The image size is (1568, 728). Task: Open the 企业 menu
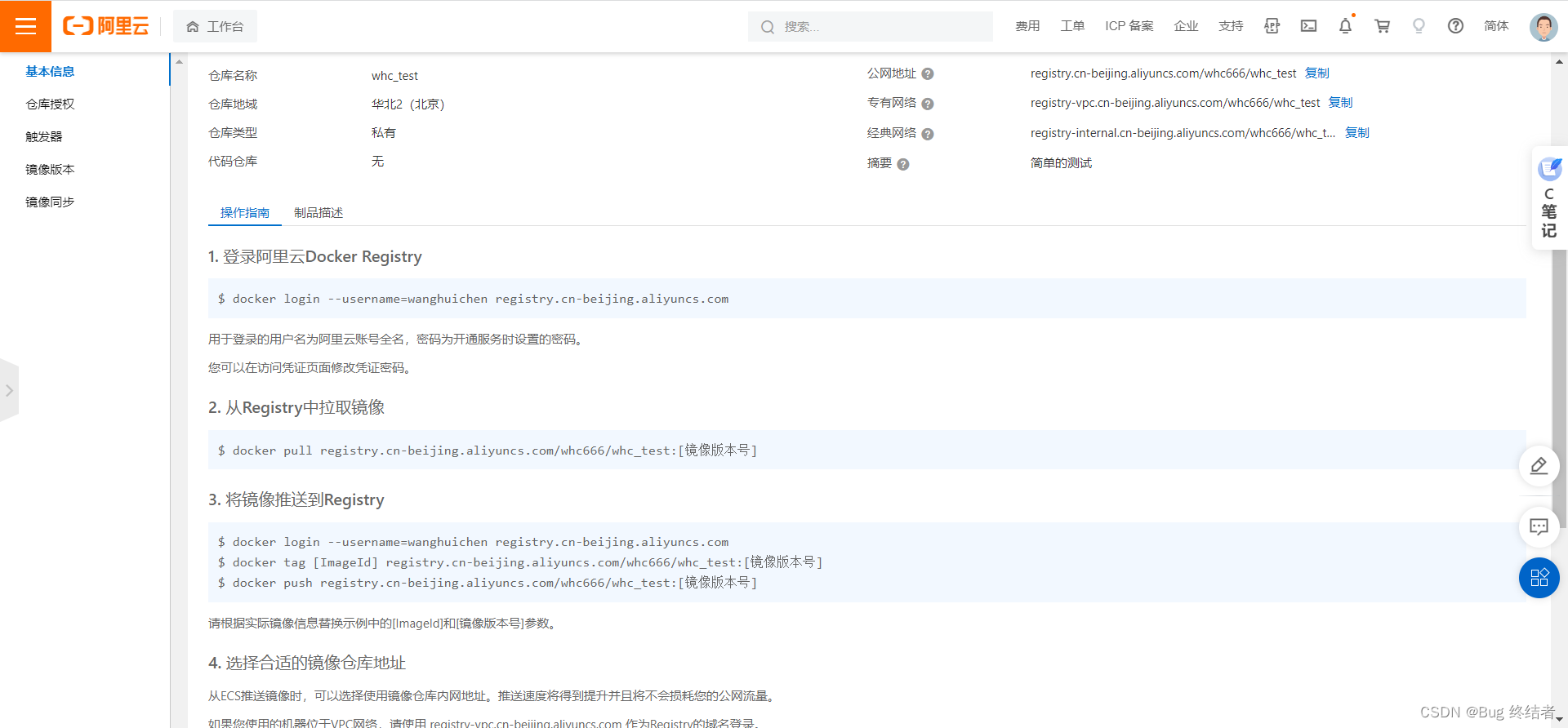[1186, 26]
